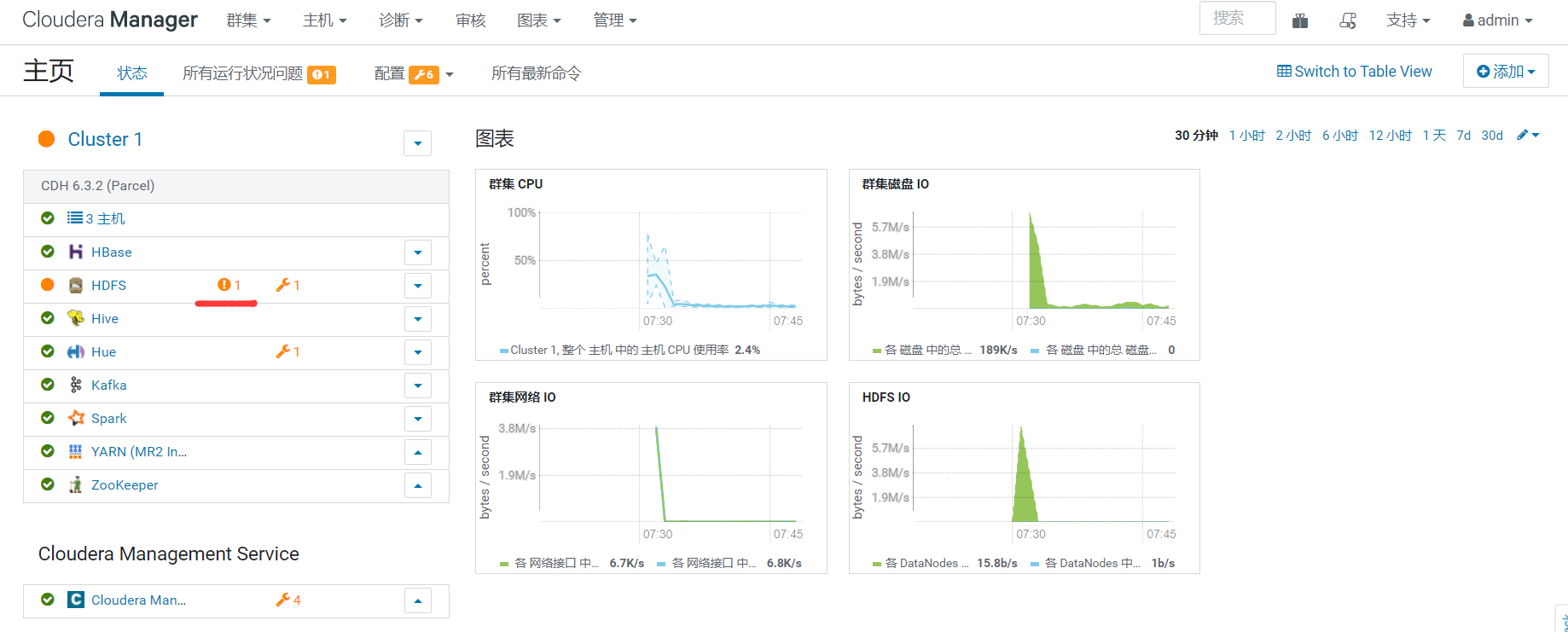Image resolution: width=1568 pixels, height=632 pixels.
Task: Check ZooKeeper green health status icon
Action: pos(48,484)
